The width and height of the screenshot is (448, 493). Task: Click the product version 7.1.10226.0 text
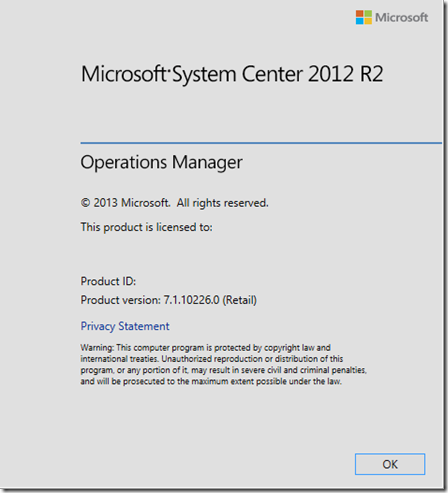[x=169, y=300]
